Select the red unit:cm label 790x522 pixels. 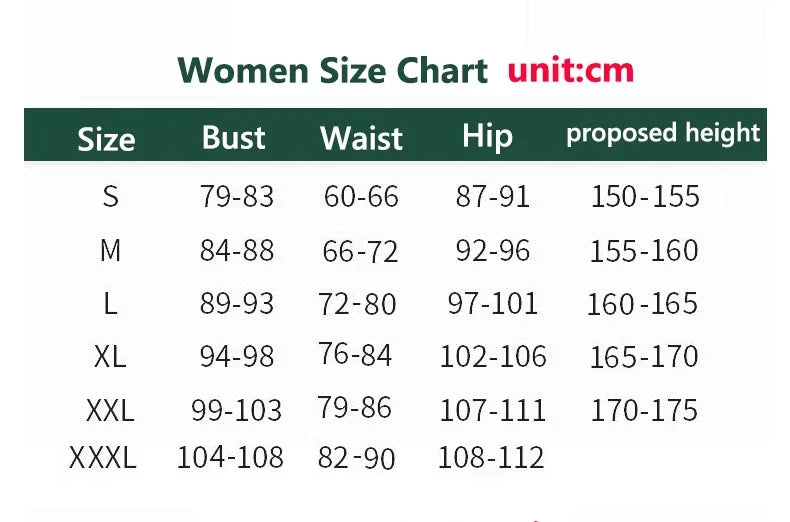pyautogui.click(x=571, y=71)
